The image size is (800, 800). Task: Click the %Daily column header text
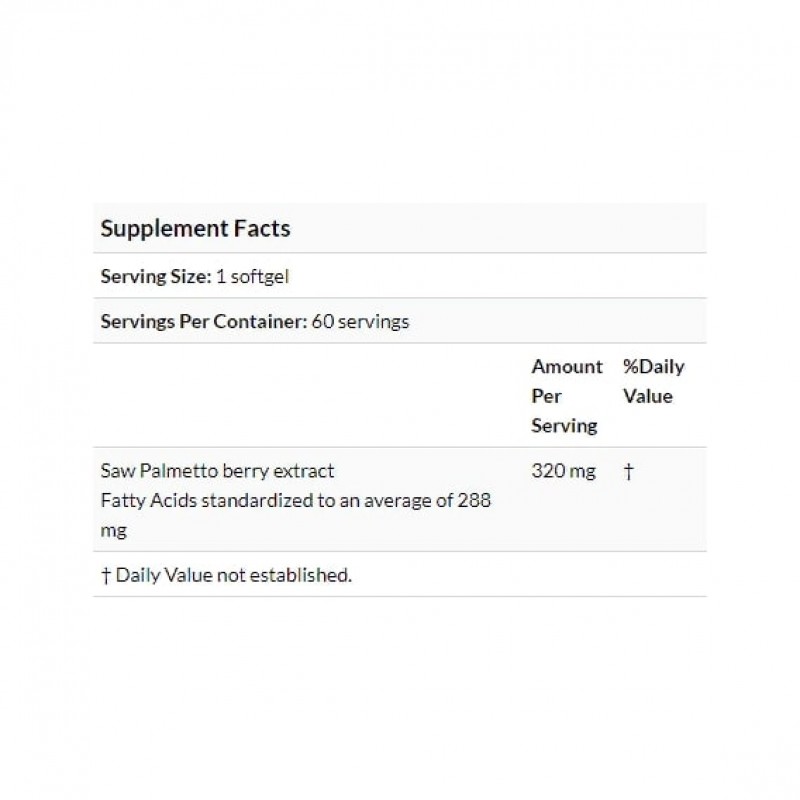(x=653, y=366)
